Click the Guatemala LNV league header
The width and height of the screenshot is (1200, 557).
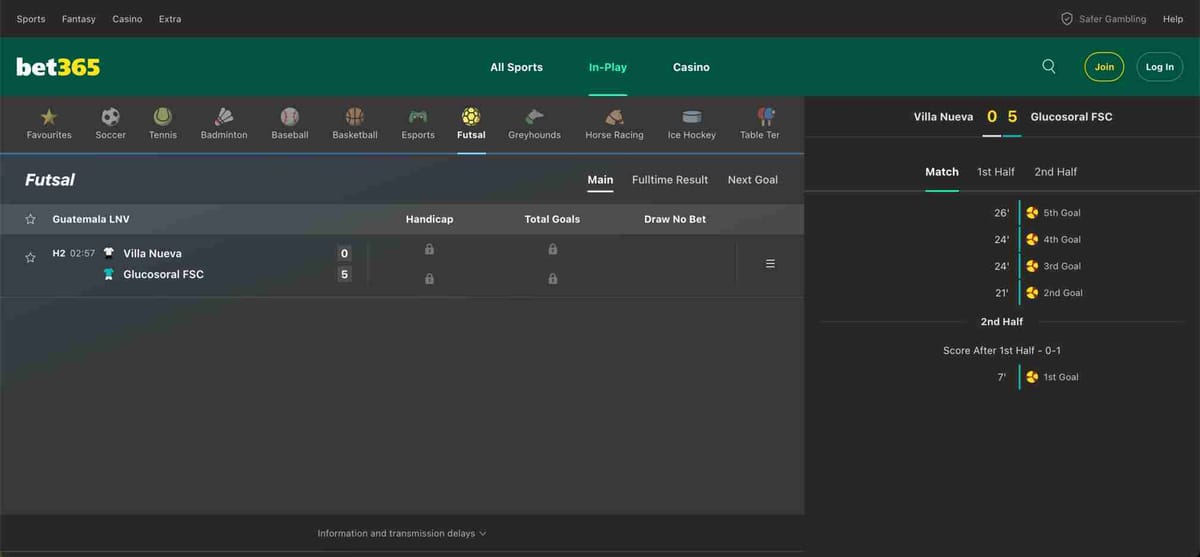click(x=91, y=219)
